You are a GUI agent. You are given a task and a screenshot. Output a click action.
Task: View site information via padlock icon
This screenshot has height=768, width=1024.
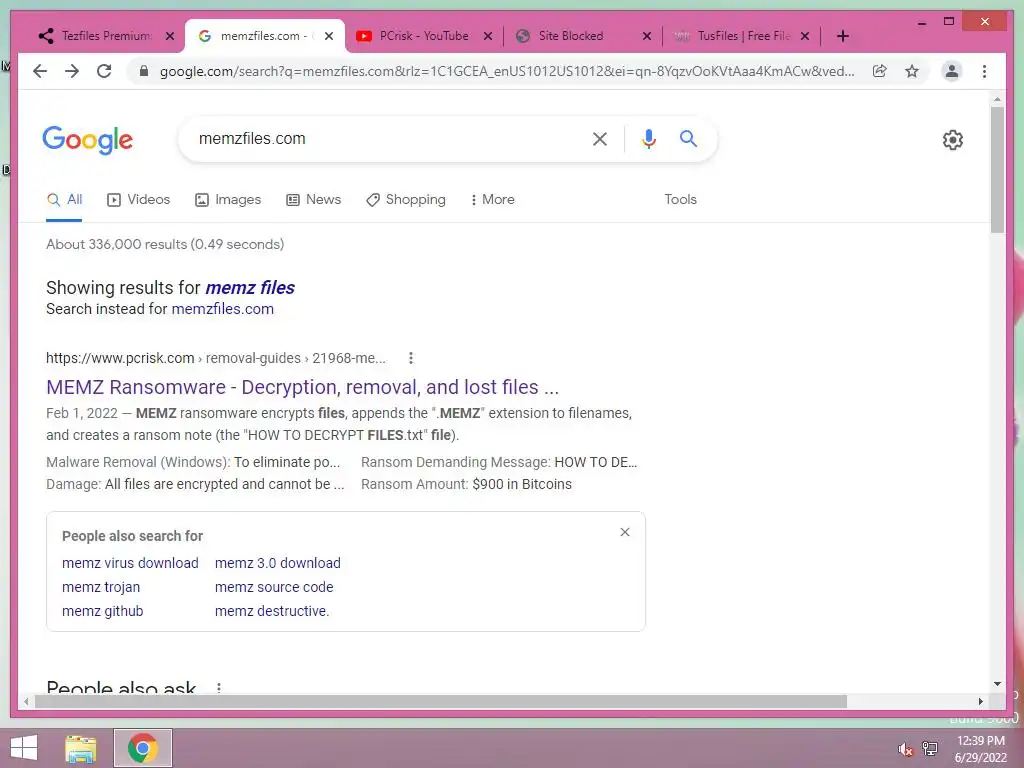click(x=144, y=71)
